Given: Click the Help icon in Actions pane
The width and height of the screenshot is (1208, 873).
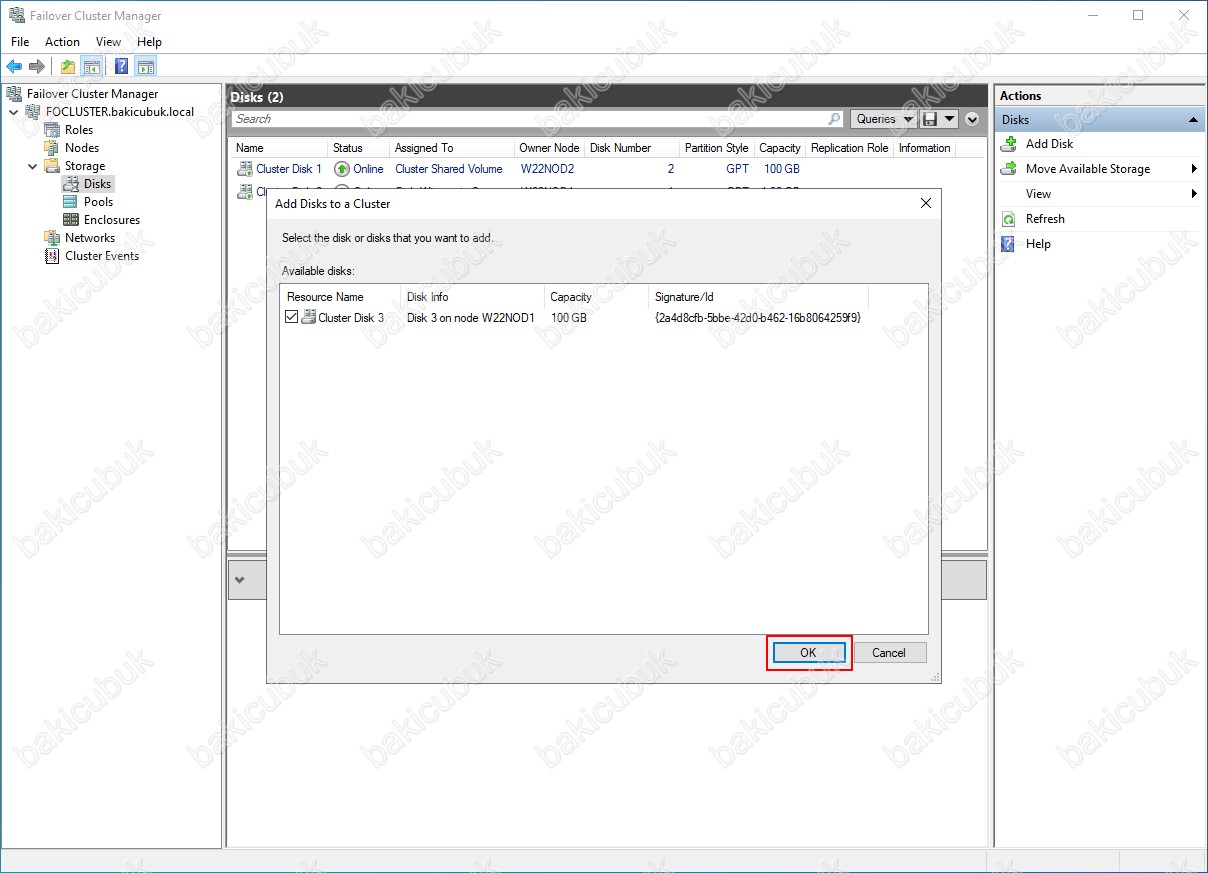Looking at the screenshot, I should (x=1009, y=244).
